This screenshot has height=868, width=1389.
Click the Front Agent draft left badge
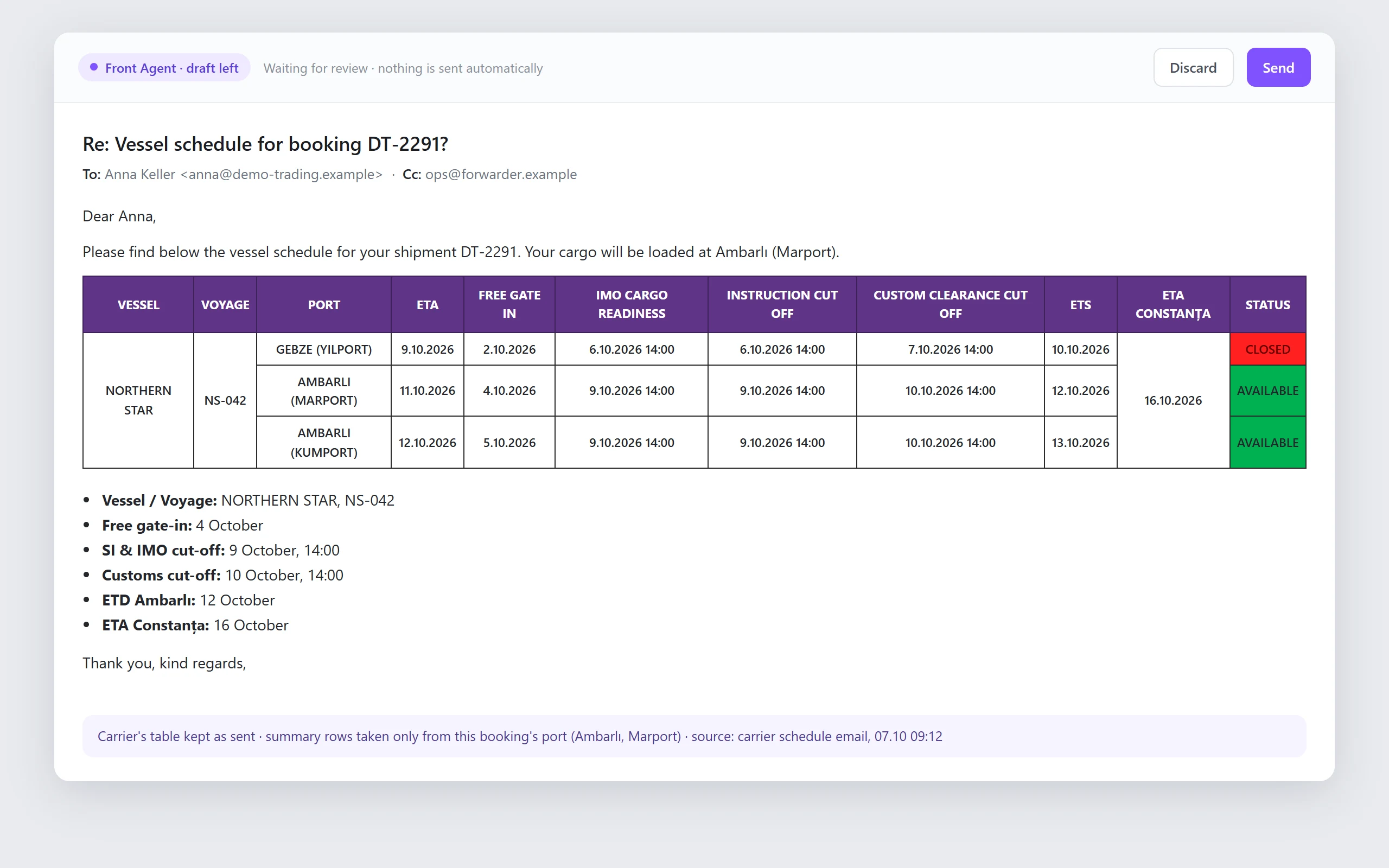pos(164,68)
